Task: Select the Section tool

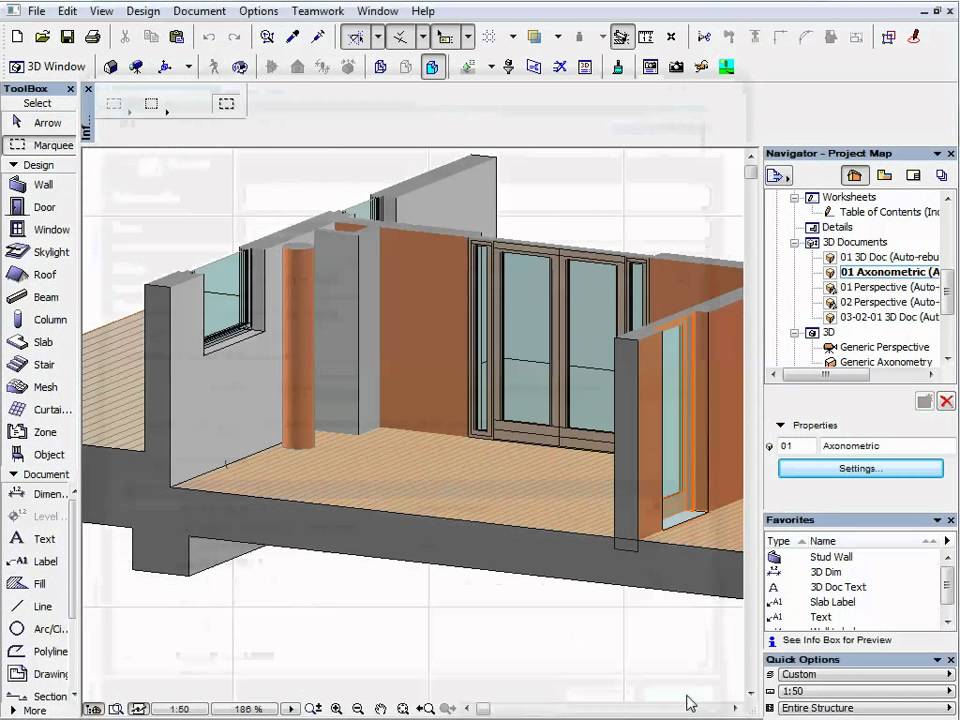Action: pos(37,696)
